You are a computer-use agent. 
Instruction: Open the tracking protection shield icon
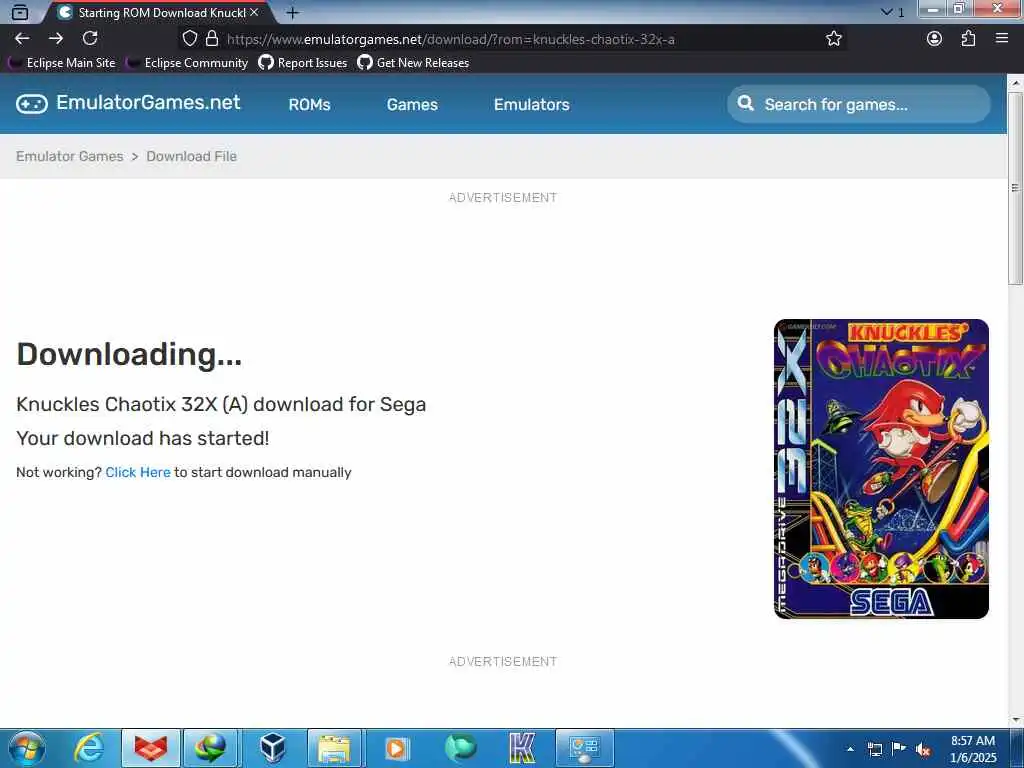coord(189,39)
